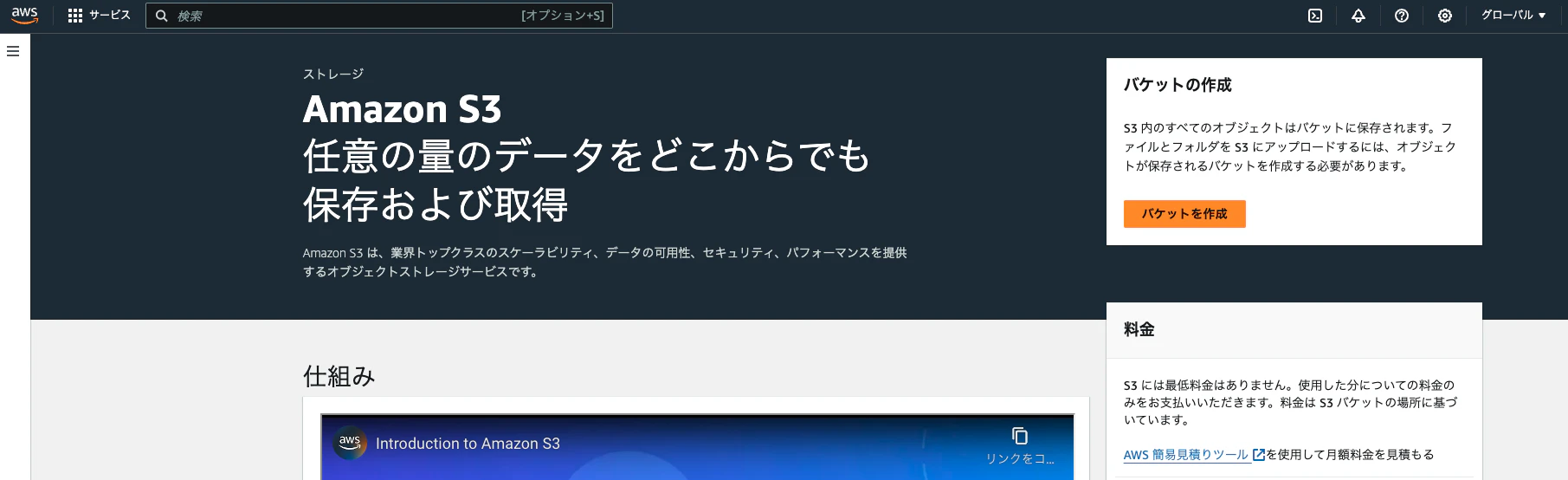This screenshot has height=480, width=1568.
Task: Click the バケットの作成 panel heading
Action: [x=1178, y=85]
